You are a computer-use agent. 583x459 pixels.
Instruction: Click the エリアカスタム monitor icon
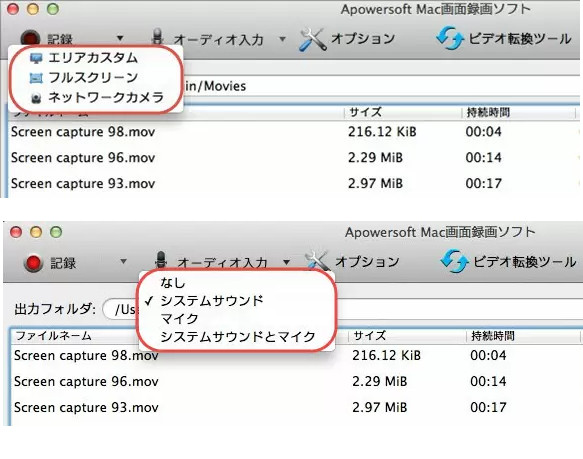point(36,58)
